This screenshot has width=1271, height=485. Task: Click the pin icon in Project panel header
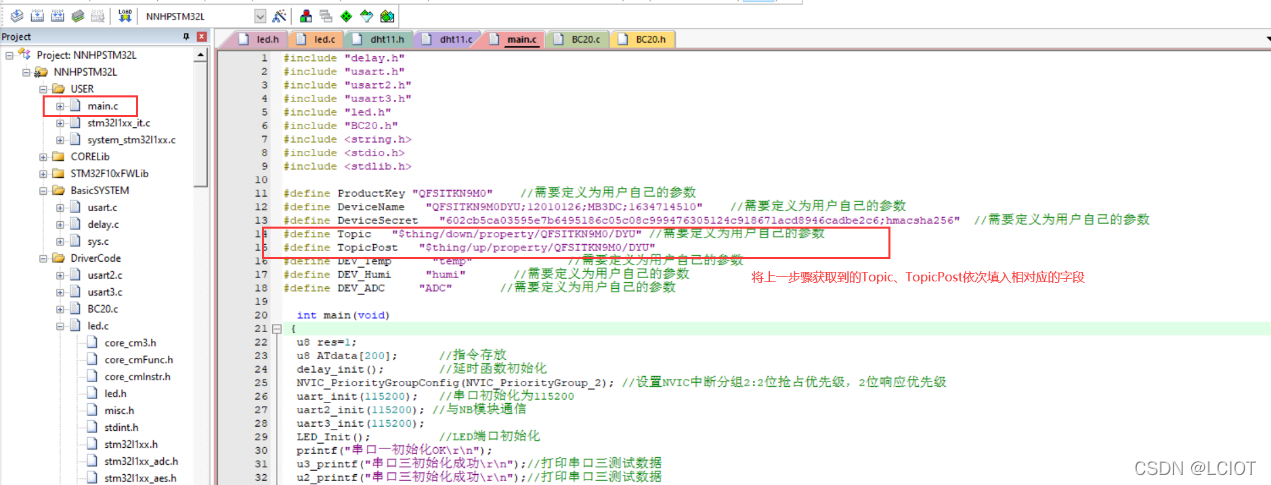pos(186,37)
